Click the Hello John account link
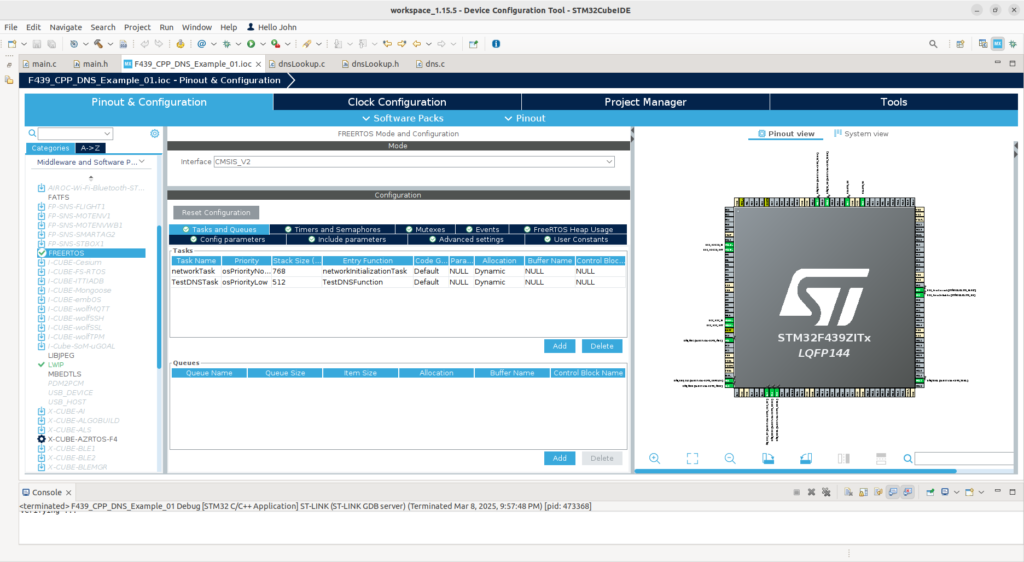This screenshot has height=562, width=1024. [x=272, y=27]
